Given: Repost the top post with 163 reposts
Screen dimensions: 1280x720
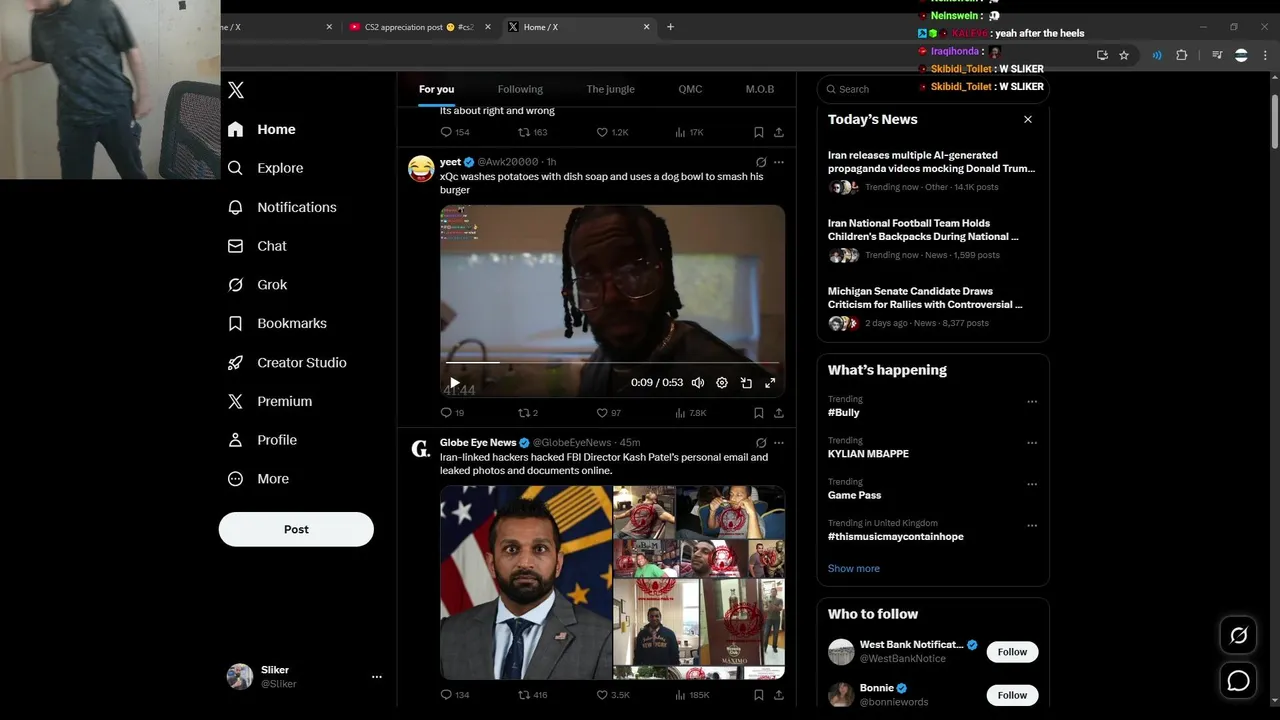Looking at the screenshot, I should pyautogui.click(x=532, y=132).
